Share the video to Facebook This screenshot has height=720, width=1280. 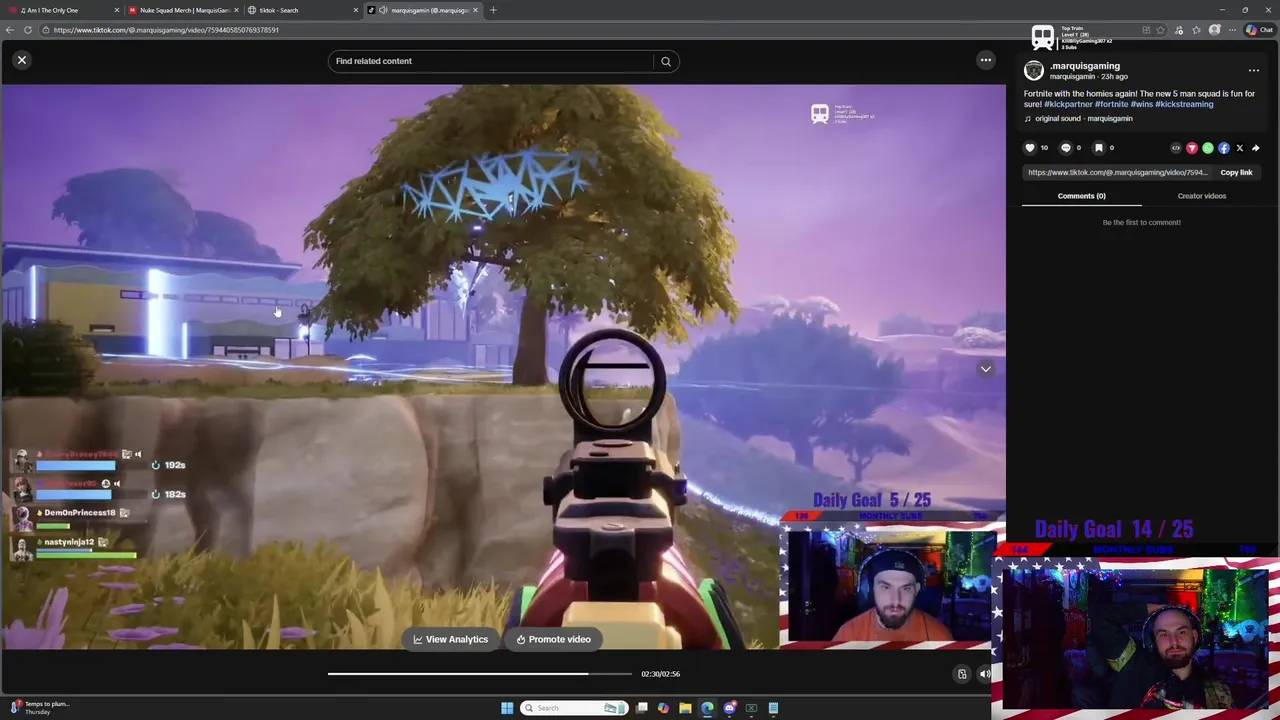[1224, 148]
